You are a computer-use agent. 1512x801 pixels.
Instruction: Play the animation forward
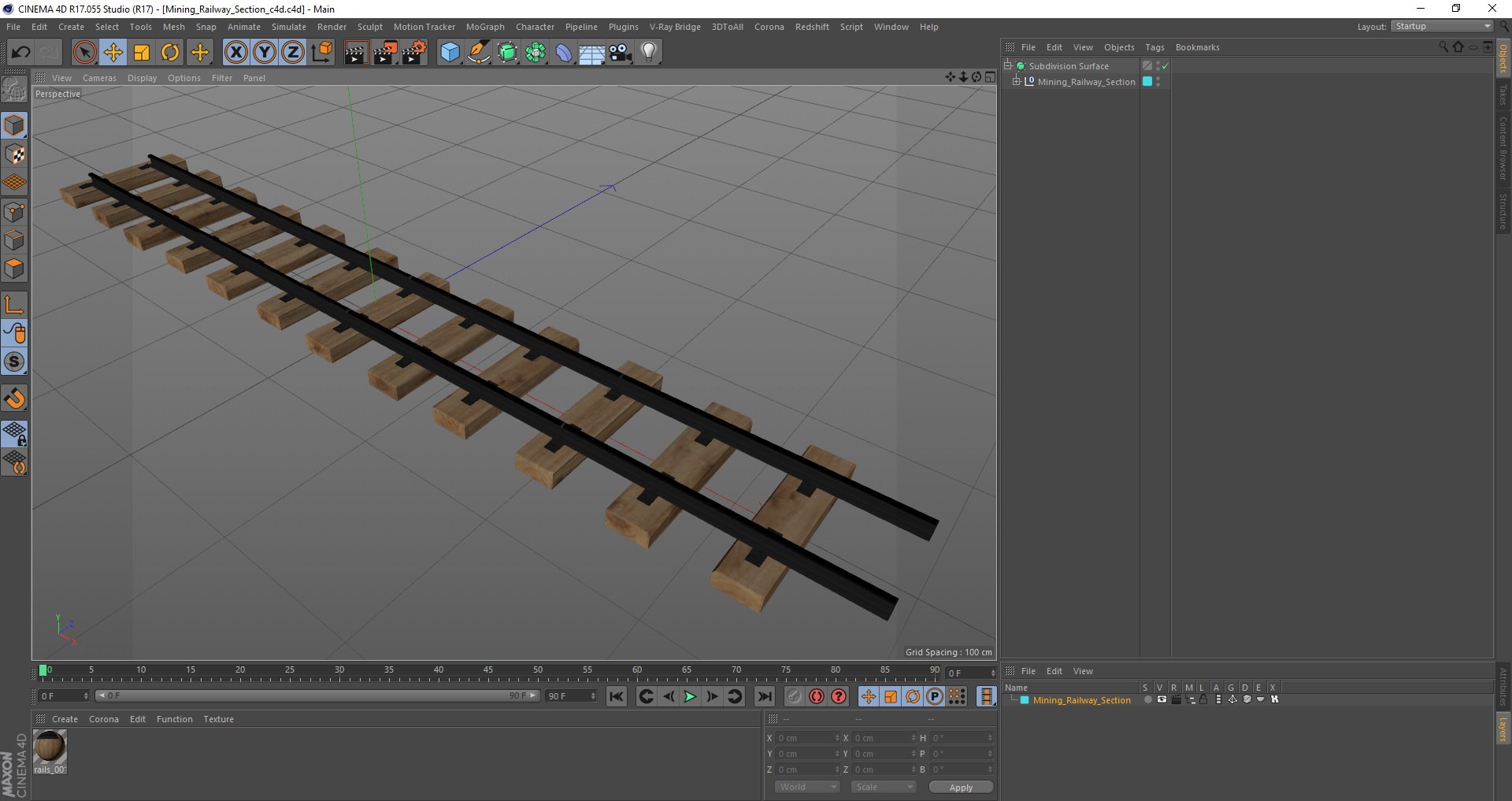coord(690,696)
